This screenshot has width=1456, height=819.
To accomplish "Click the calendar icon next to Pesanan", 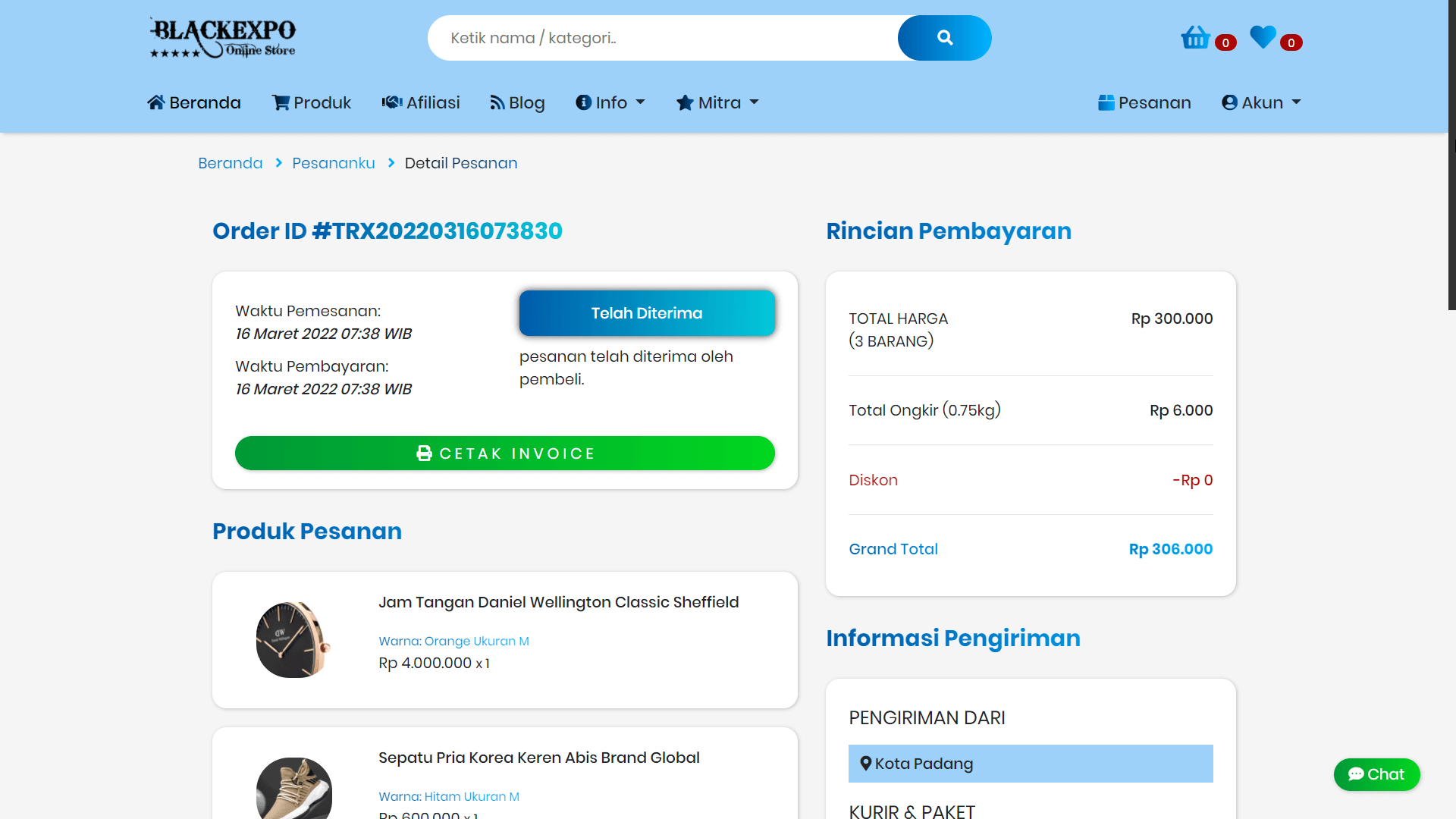I will coord(1106,102).
